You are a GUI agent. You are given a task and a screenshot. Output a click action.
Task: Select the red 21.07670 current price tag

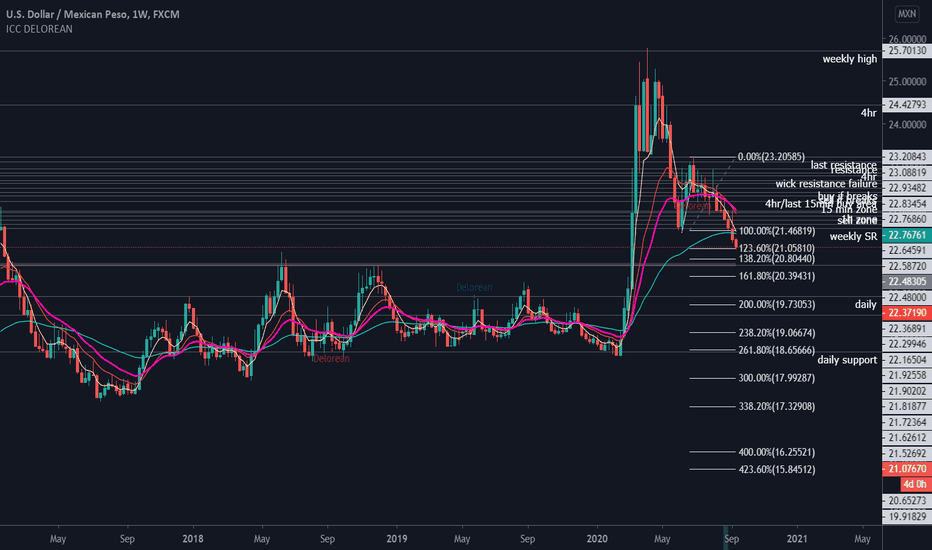(907, 469)
